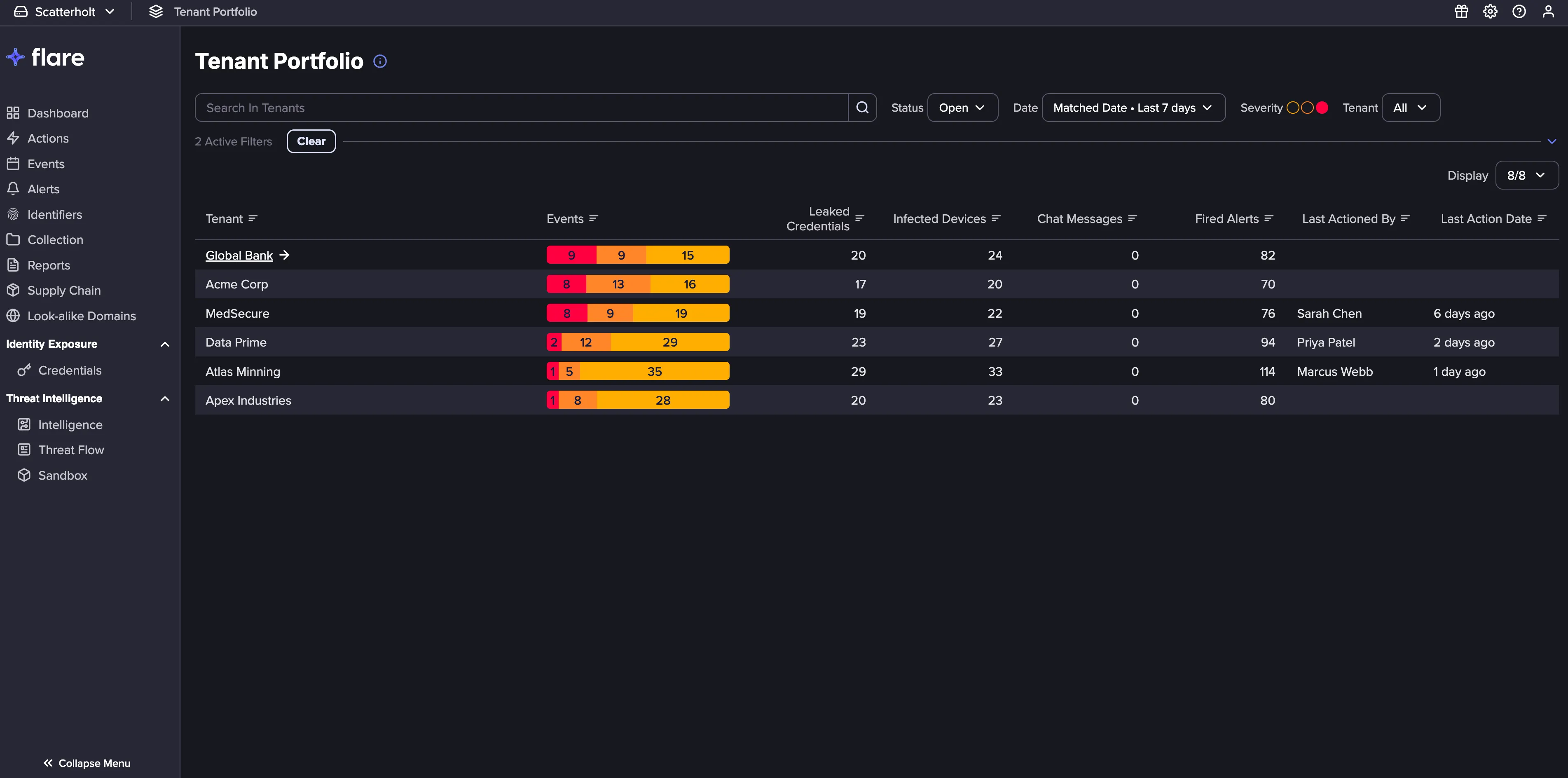Sort the Infected Devices column

[x=996, y=218]
